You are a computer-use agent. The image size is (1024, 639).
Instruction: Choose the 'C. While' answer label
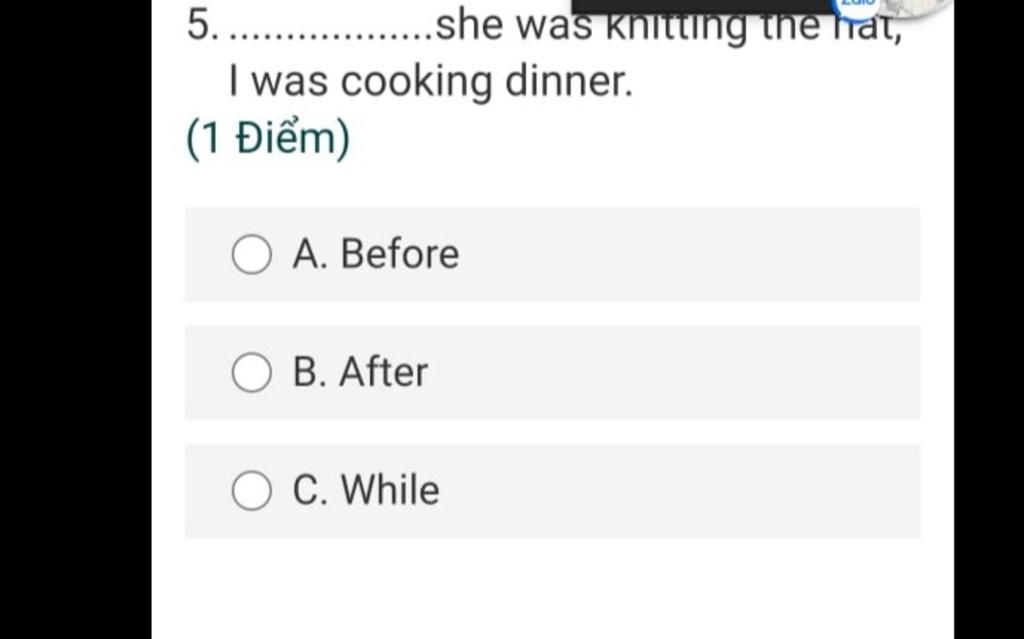[366, 490]
